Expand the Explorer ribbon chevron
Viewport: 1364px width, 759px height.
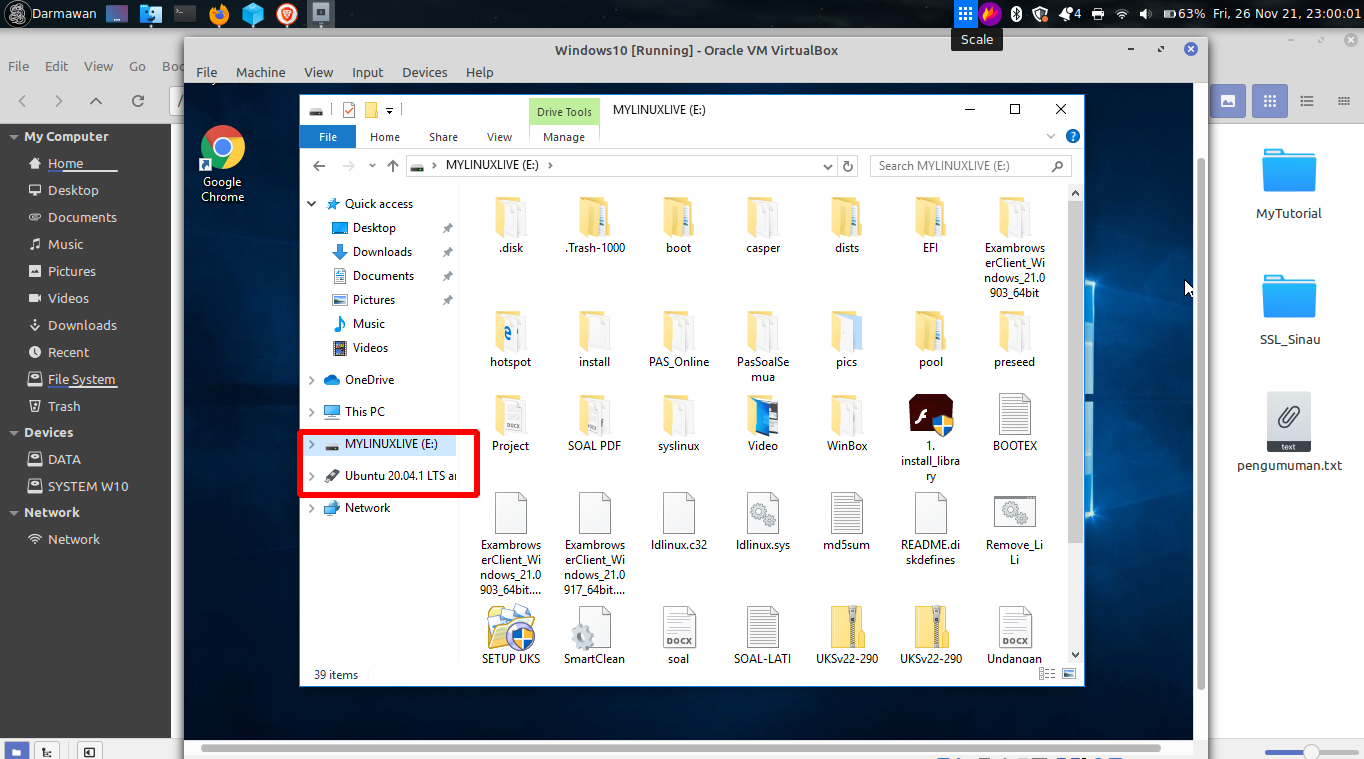pos(1051,137)
